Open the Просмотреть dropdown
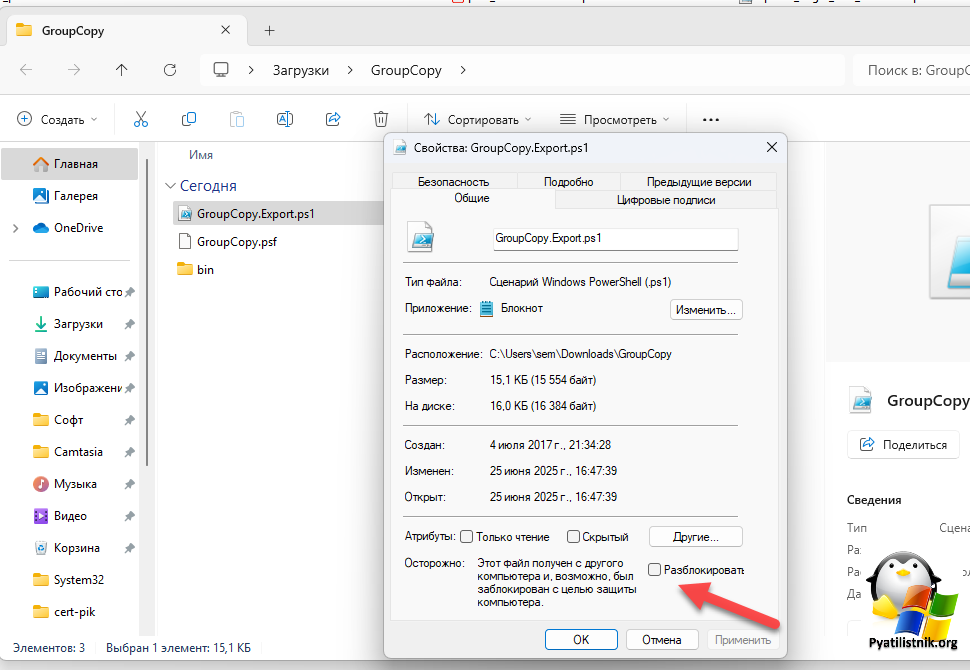Viewport: 970px width, 670px height. pyautogui.click(x=614, y=119)
